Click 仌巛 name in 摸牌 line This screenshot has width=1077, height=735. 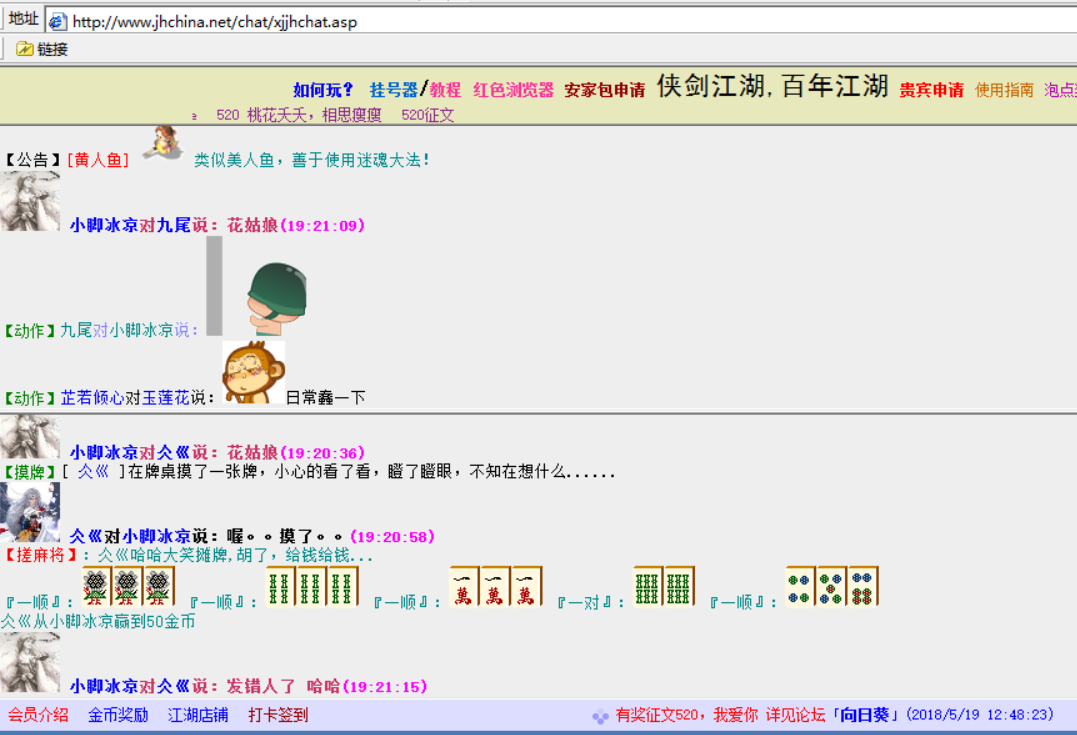pyautogui.click(x=93, y=472)
